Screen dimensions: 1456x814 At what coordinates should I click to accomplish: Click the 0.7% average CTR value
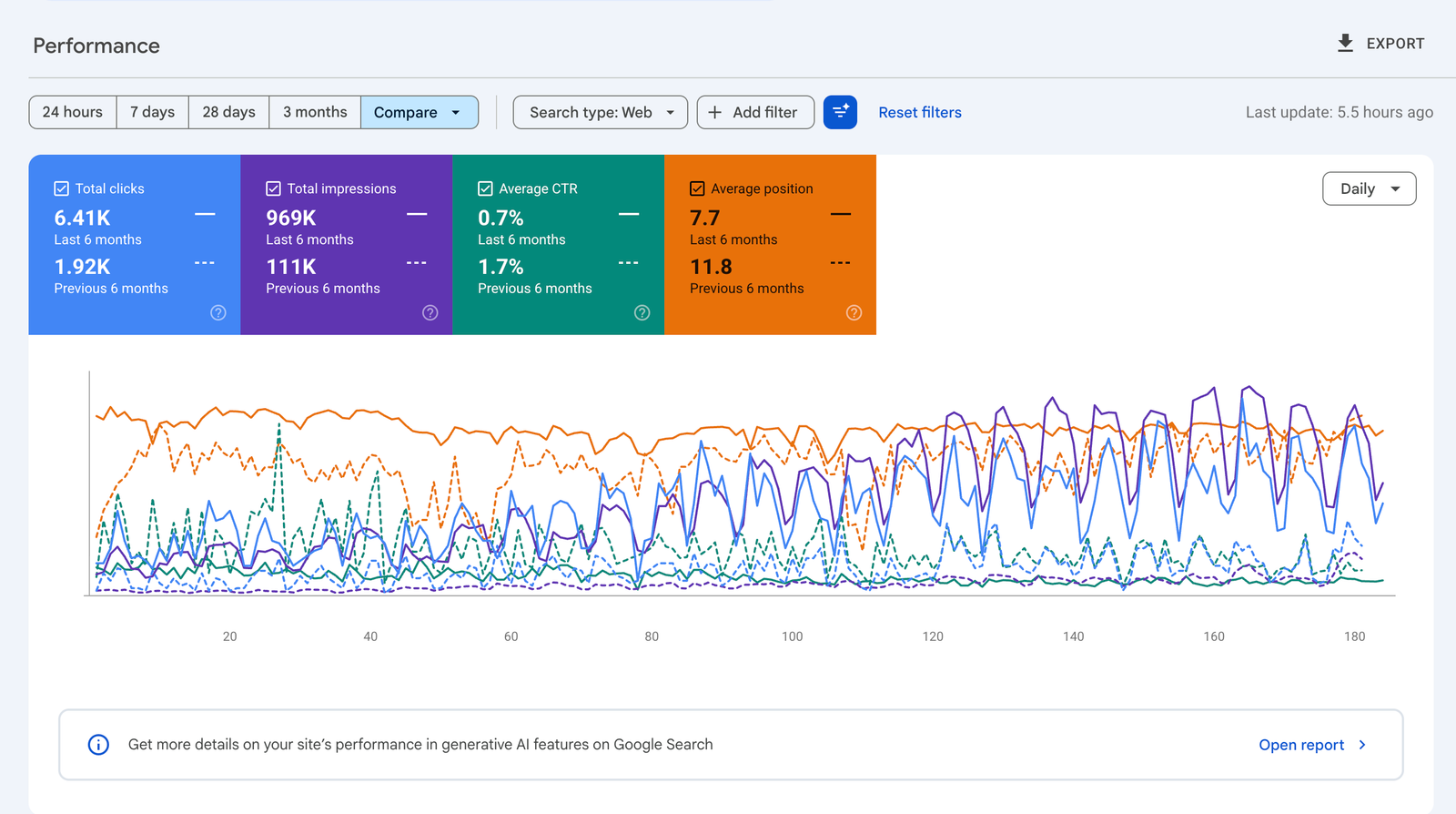pyautogui.click(x=500, y=218)
